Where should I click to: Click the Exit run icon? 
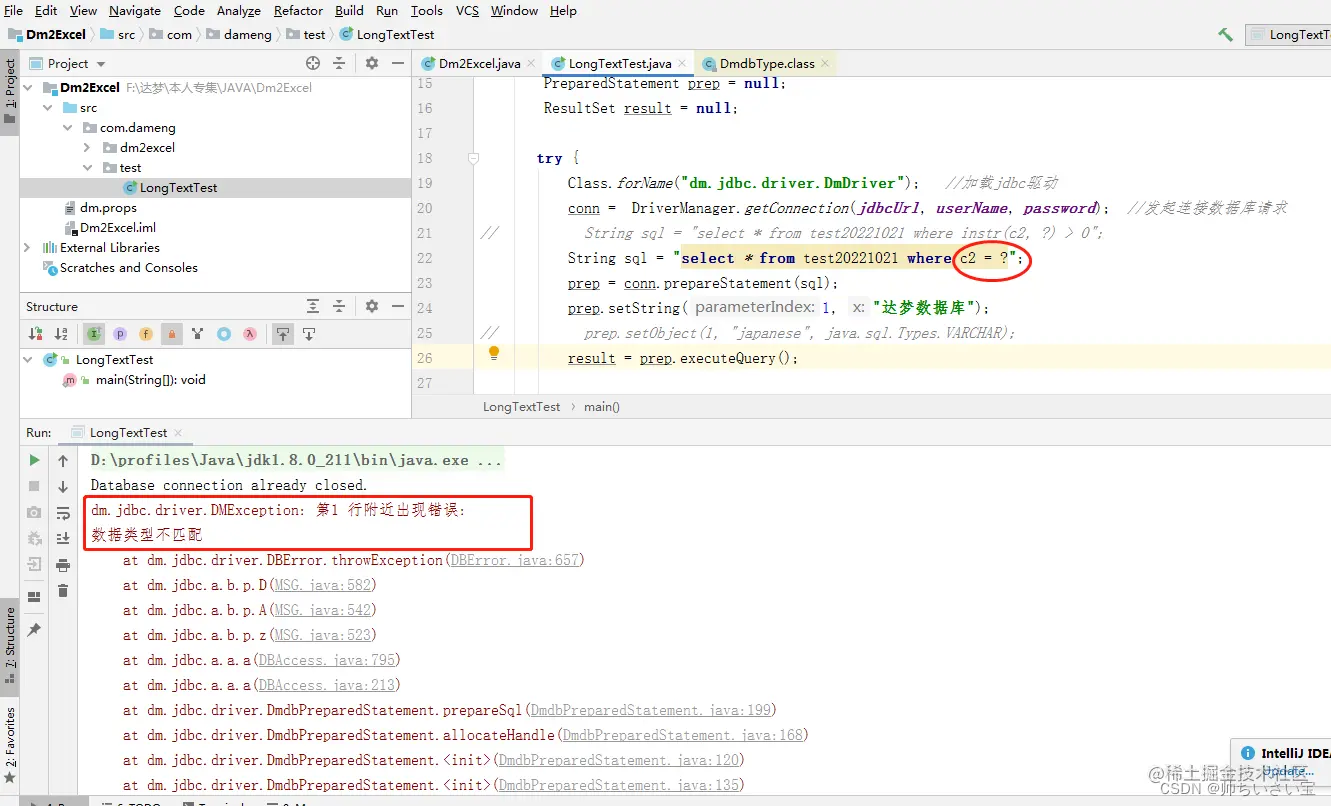[34, 564]
